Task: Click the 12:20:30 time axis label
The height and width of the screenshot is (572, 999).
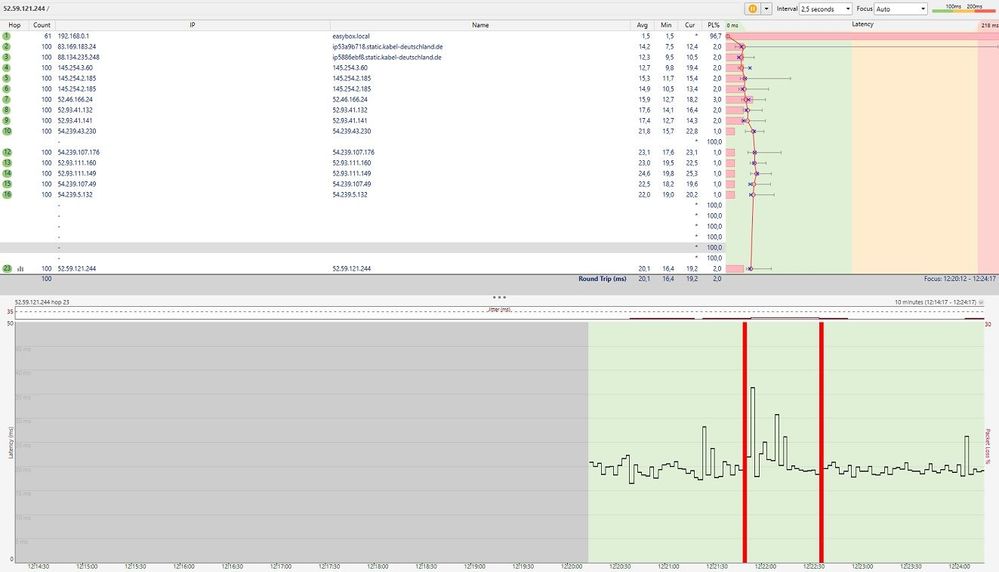Action: (619, 566)
